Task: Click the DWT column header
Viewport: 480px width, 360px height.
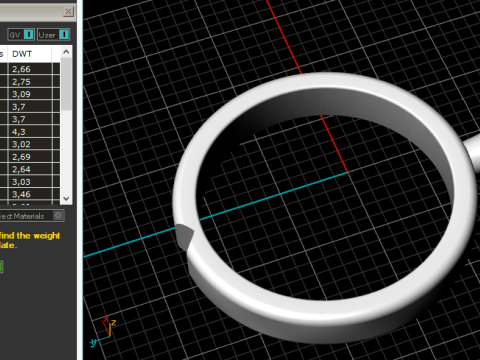Action: 30,54
